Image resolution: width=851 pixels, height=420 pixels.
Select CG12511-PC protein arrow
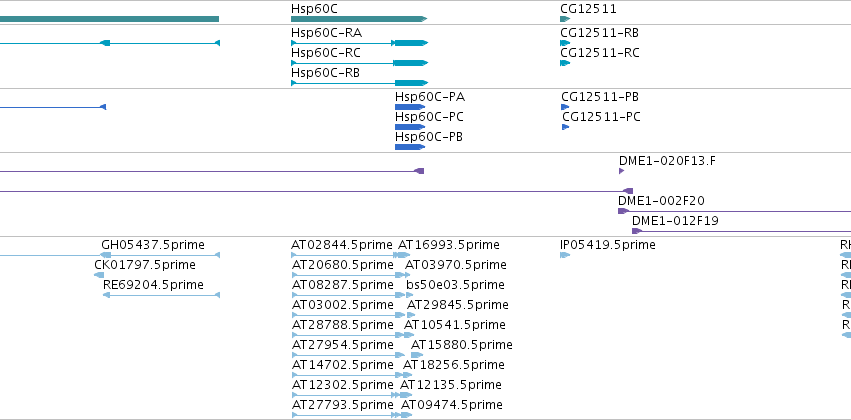coord(566,127)
